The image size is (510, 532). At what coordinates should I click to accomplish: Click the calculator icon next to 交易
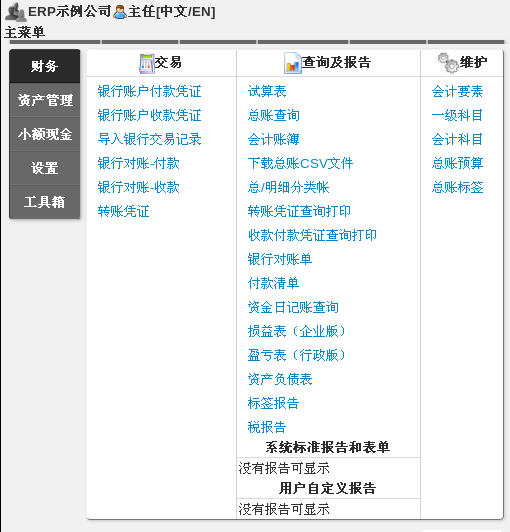click(147, 63)
